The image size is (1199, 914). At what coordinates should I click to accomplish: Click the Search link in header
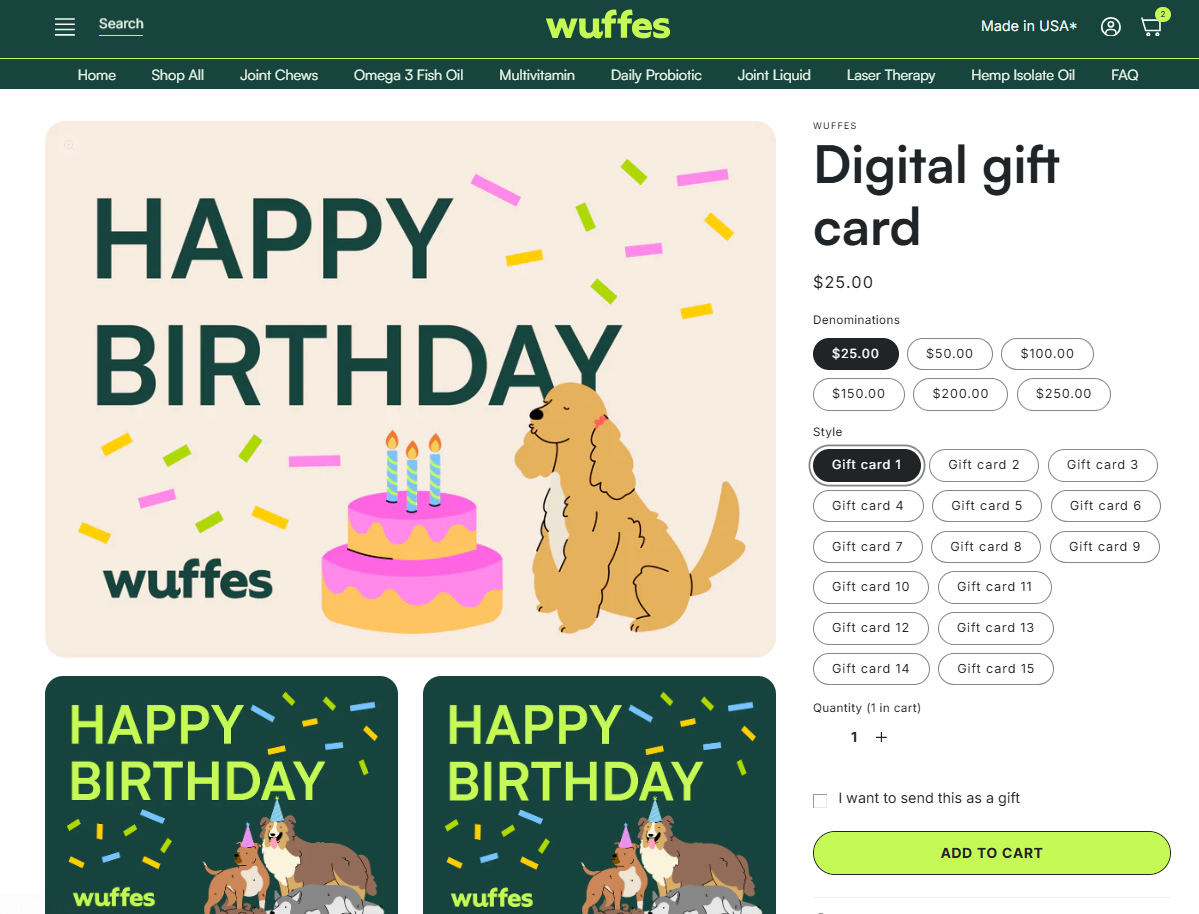[121, 24]
